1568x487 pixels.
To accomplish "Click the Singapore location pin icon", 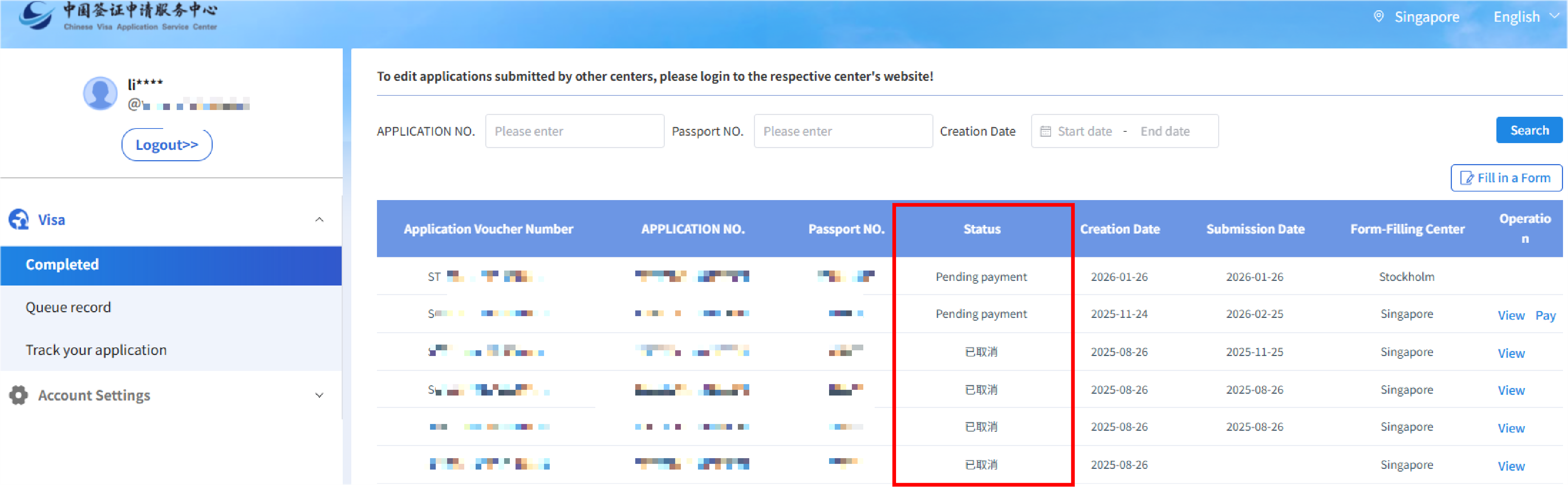I will coord(1379,16).
